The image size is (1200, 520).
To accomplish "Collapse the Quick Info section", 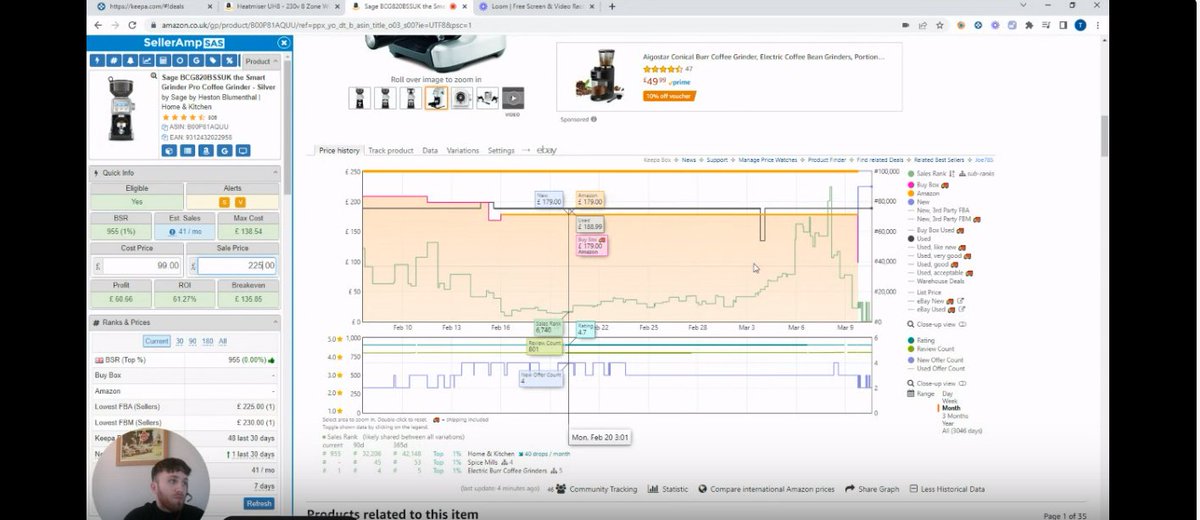I will tap(275, 172).
